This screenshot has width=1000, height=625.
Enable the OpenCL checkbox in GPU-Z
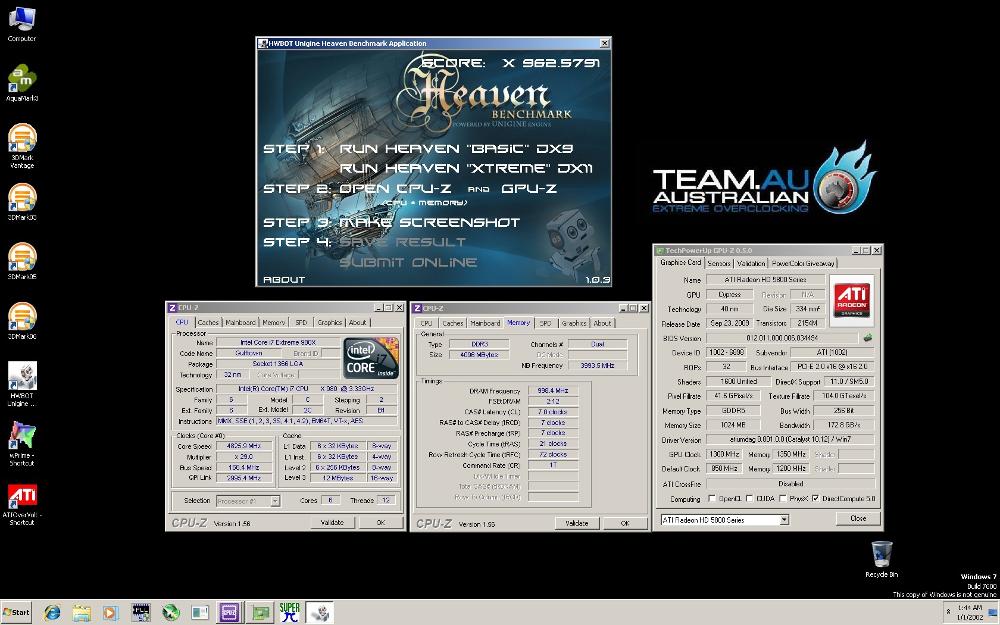point(712,499)
